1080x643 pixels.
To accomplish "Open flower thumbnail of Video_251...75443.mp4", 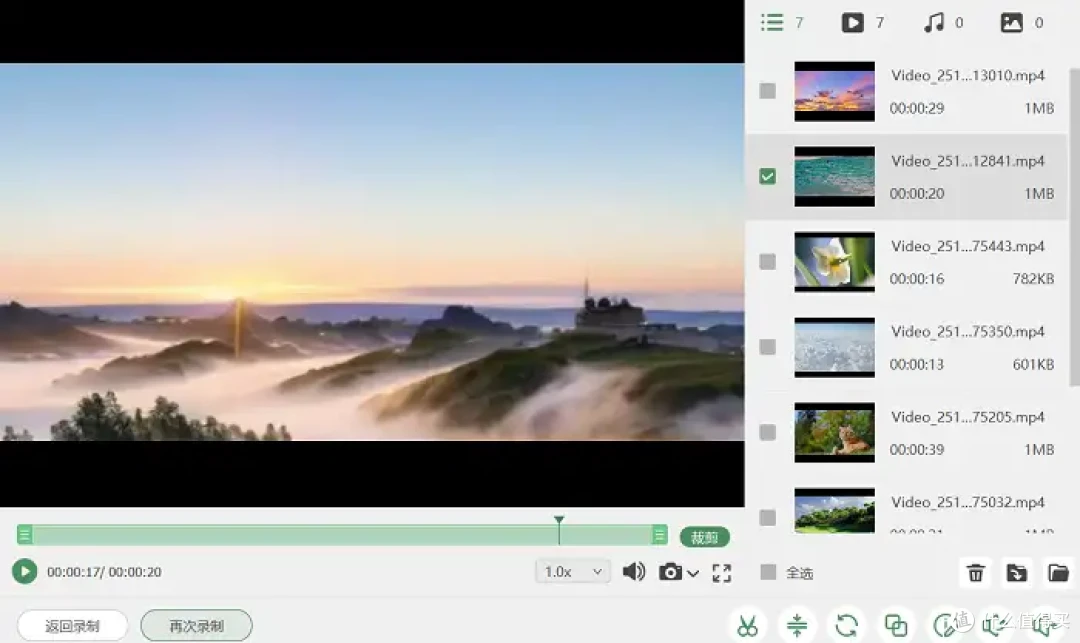I will coord(834,262).
